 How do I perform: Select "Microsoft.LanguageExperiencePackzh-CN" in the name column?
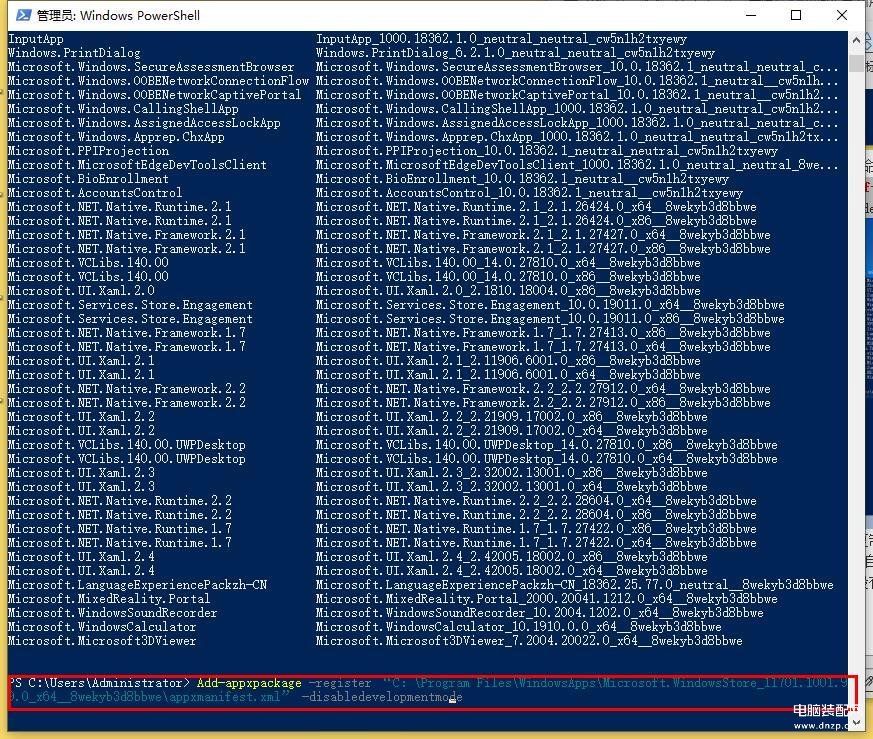pos(138,585)
